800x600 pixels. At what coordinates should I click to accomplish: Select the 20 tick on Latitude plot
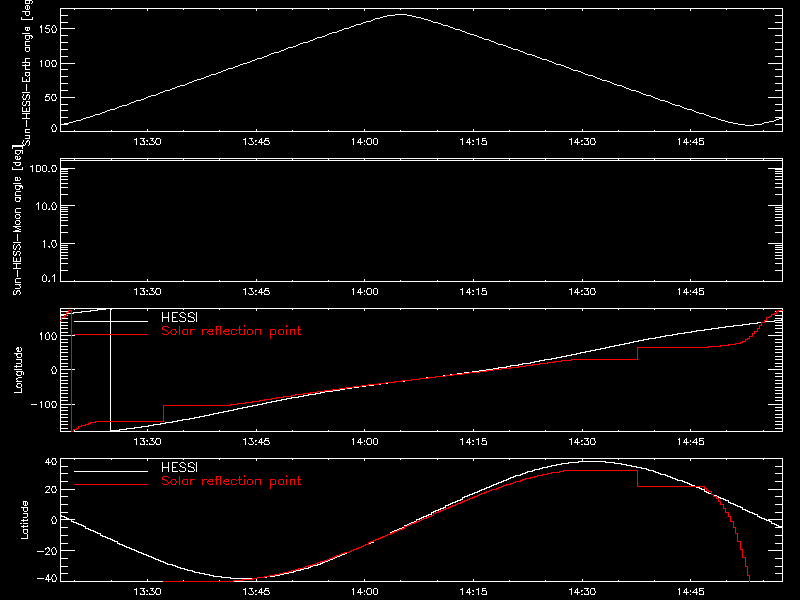click(x=51, y=490)
